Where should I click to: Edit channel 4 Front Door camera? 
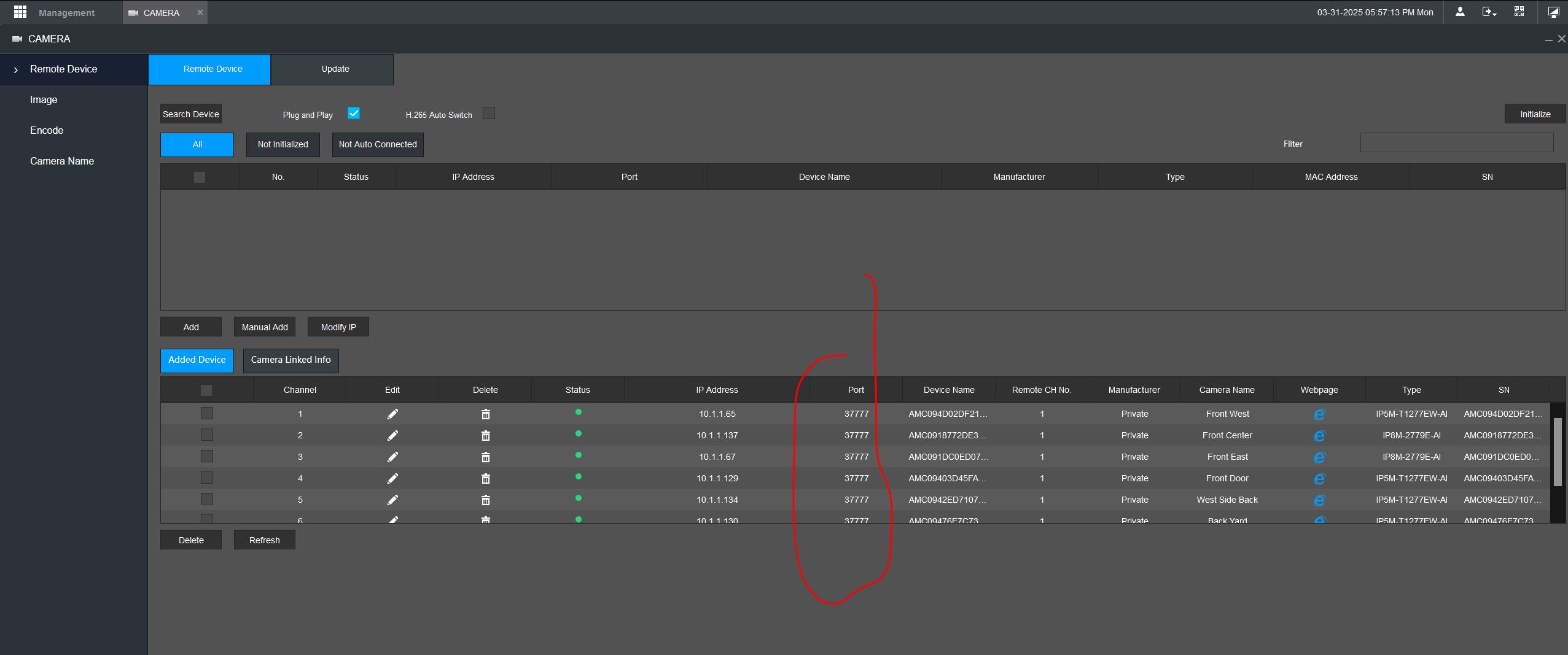coord(392,479)
